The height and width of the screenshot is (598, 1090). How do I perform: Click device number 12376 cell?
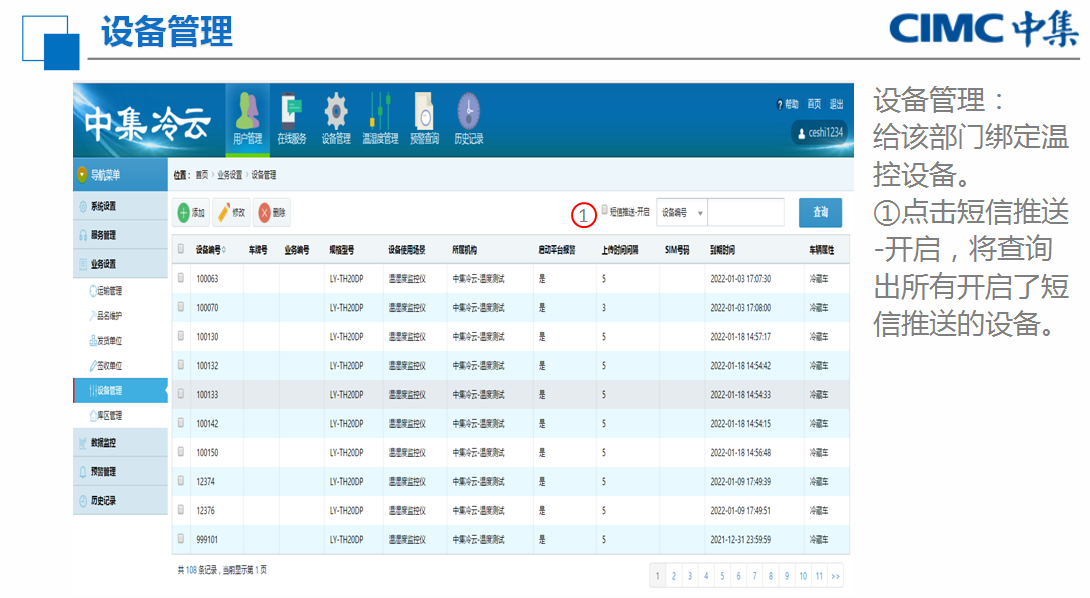[205, 510]
